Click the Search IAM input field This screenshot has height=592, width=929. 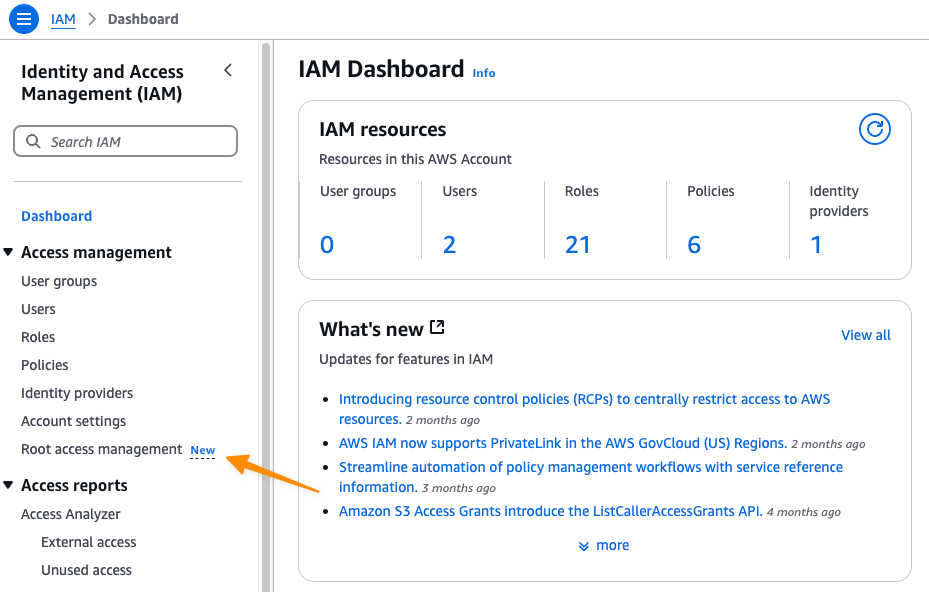[126, 141]
